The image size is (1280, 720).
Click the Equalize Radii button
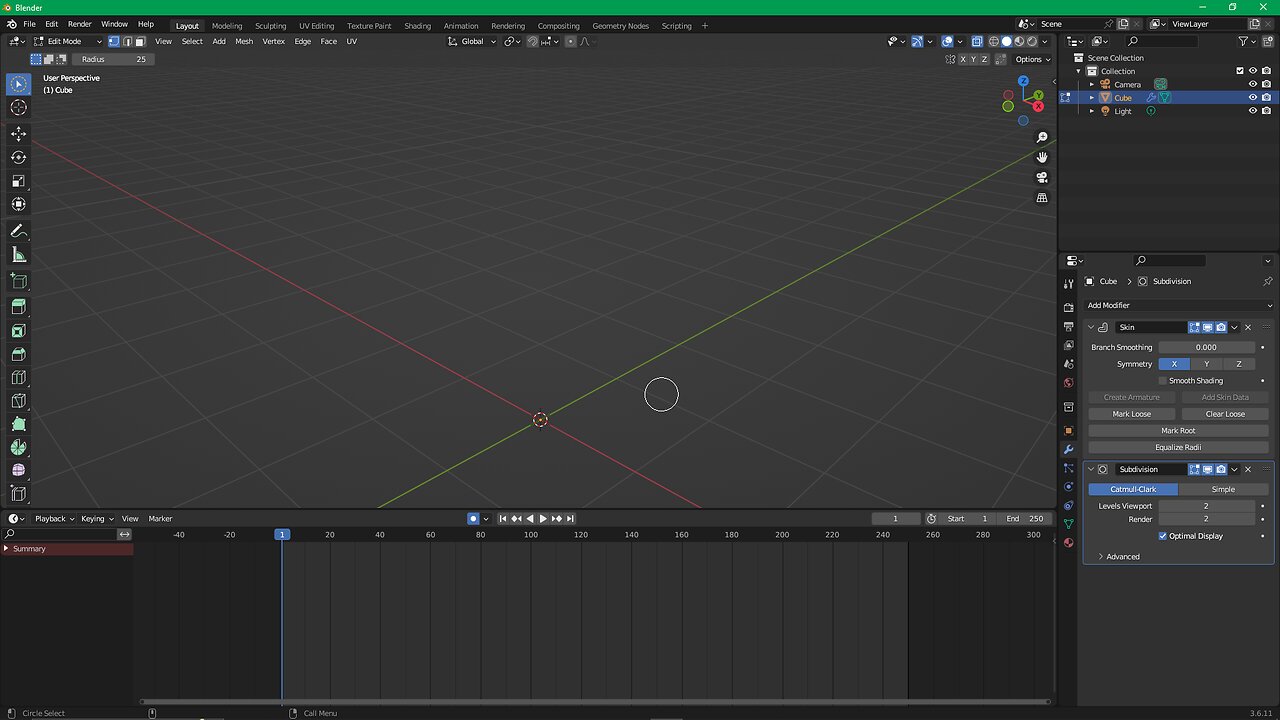coord(1178,447)
